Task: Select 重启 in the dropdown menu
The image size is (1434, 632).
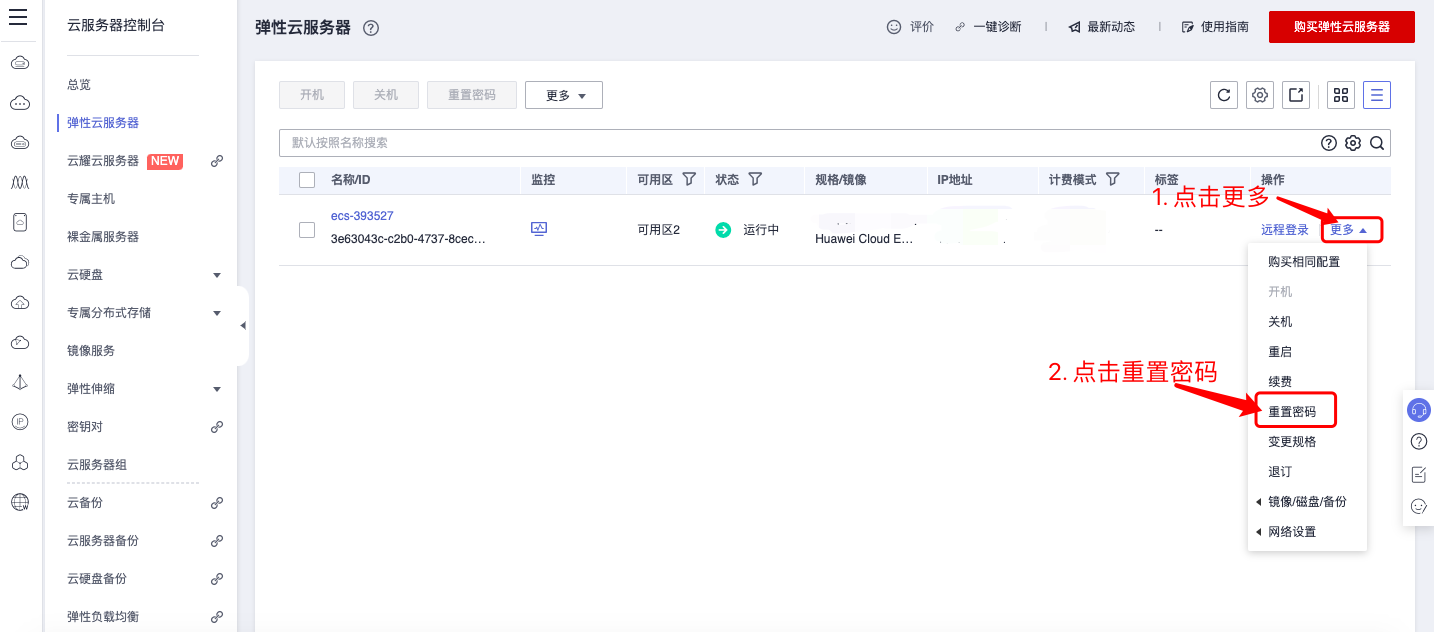Action: (x=1280, y=352)
